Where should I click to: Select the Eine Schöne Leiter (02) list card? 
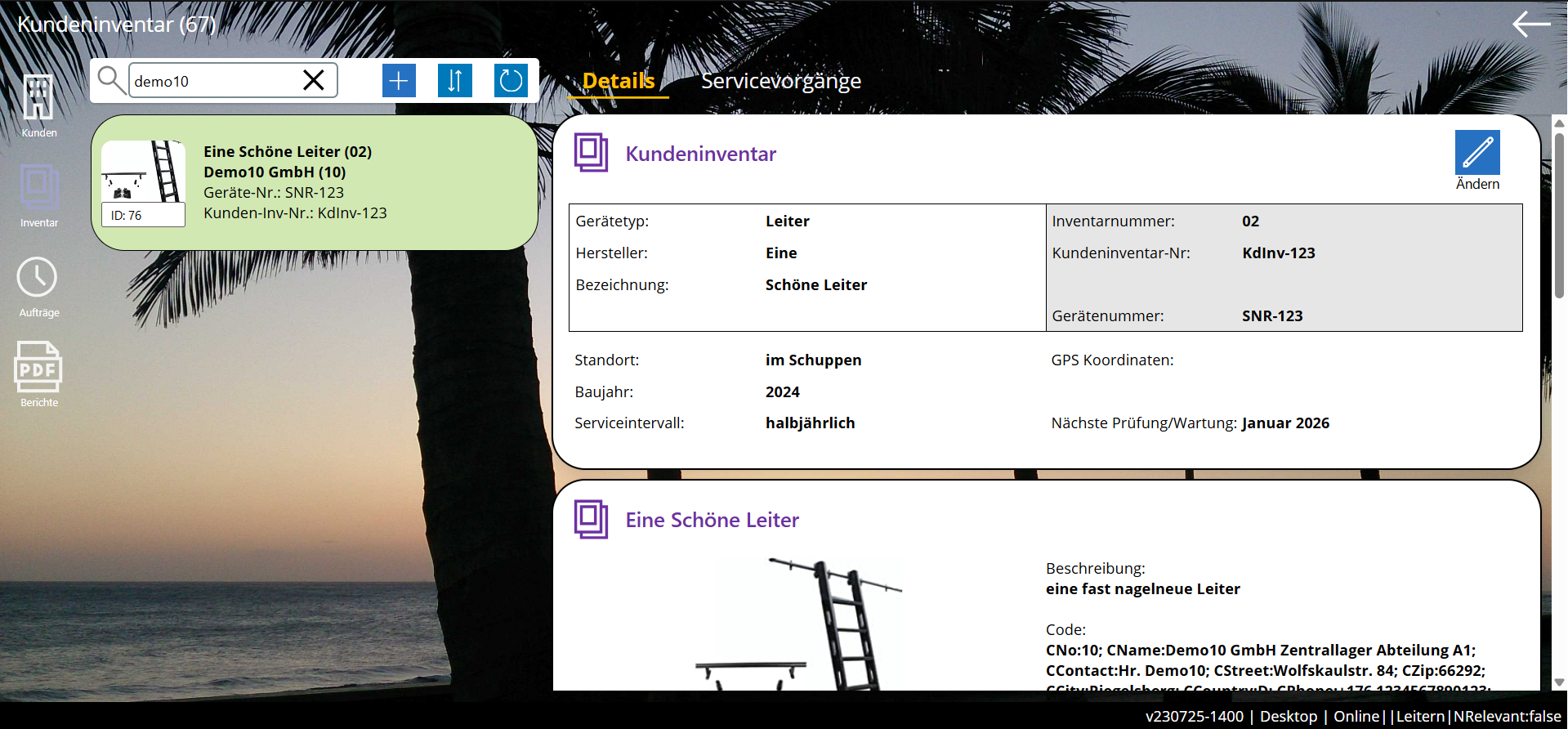coord(315,182)
